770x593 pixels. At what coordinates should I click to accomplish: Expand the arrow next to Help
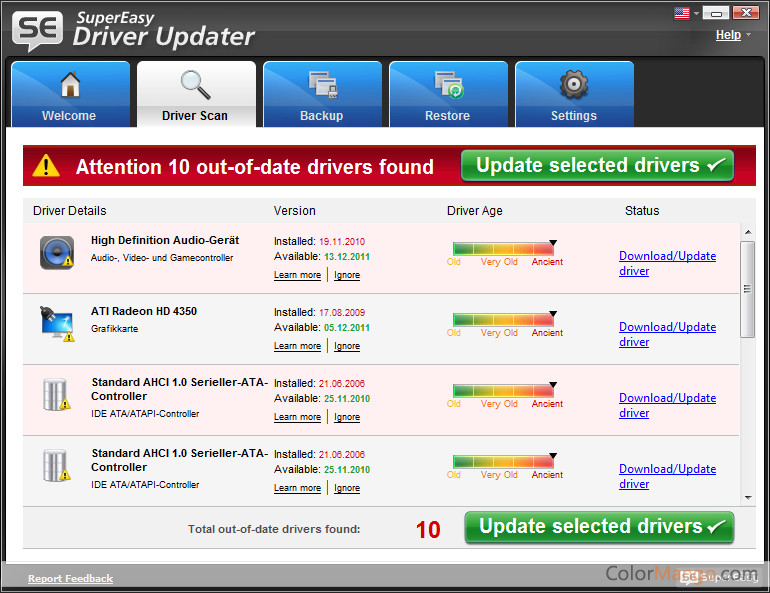pyautogui.click(x=748, y=35)
